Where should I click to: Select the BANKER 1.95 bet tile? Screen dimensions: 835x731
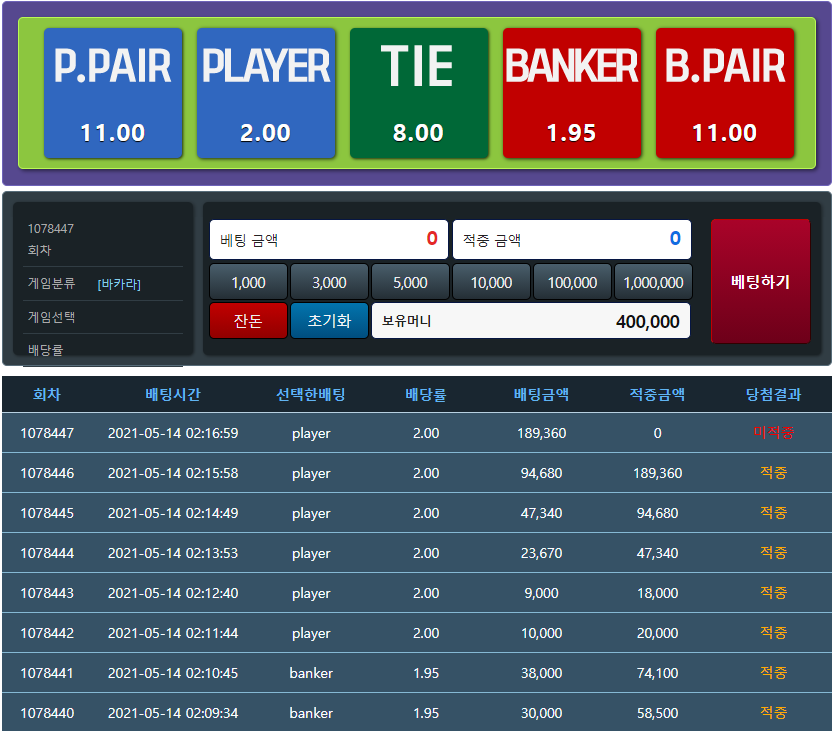tap(571, 93)
